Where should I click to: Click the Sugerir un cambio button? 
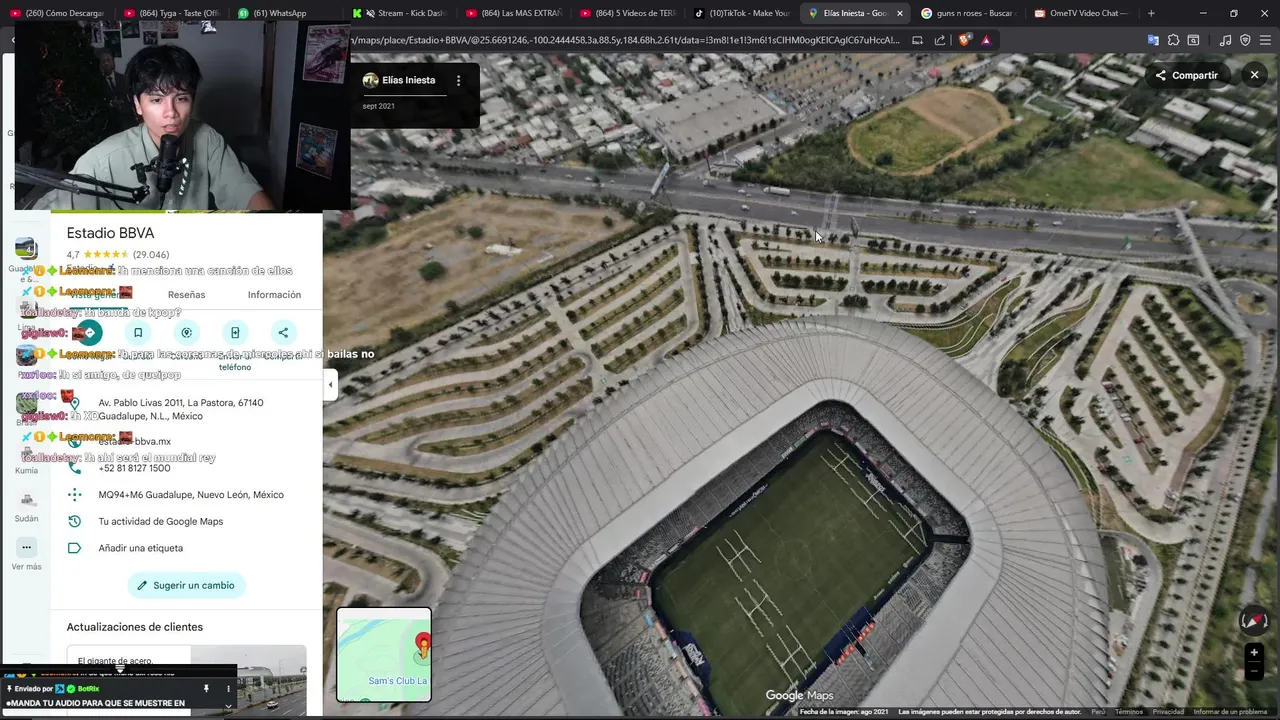[x=186, y=585]
